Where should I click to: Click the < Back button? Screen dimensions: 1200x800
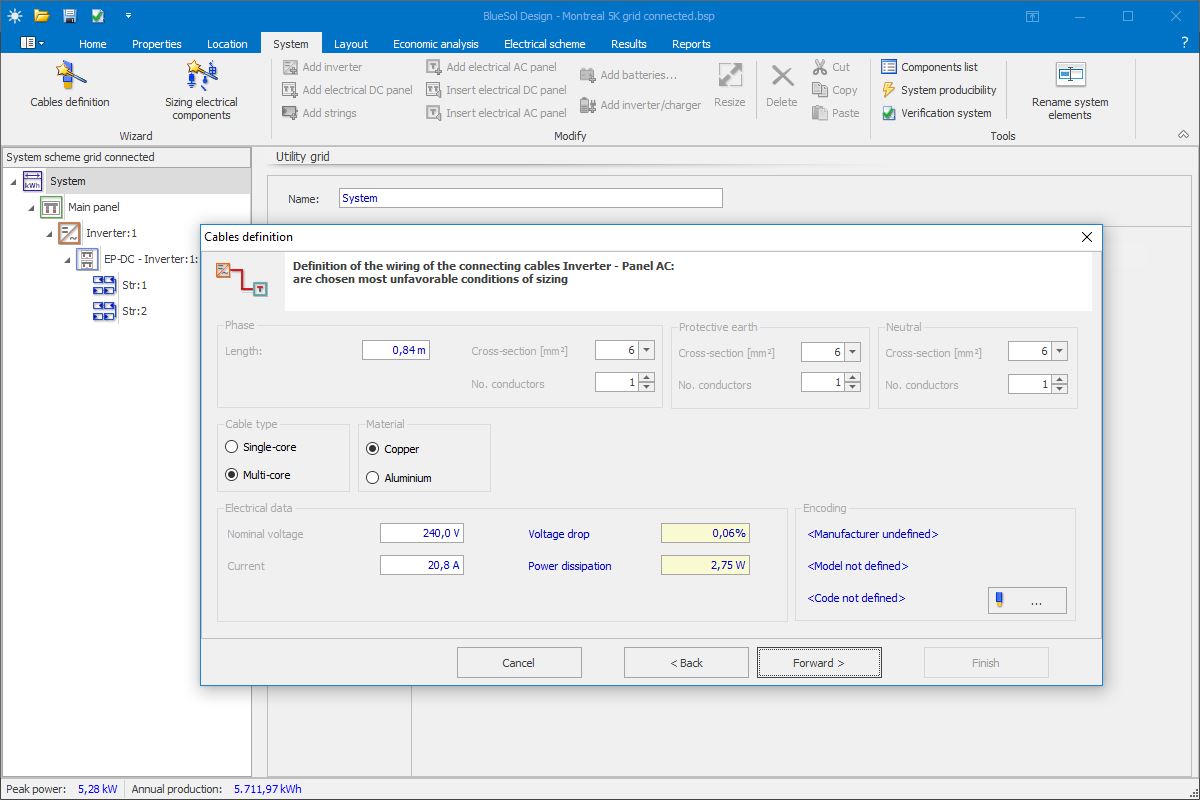[x=686, y=662]
